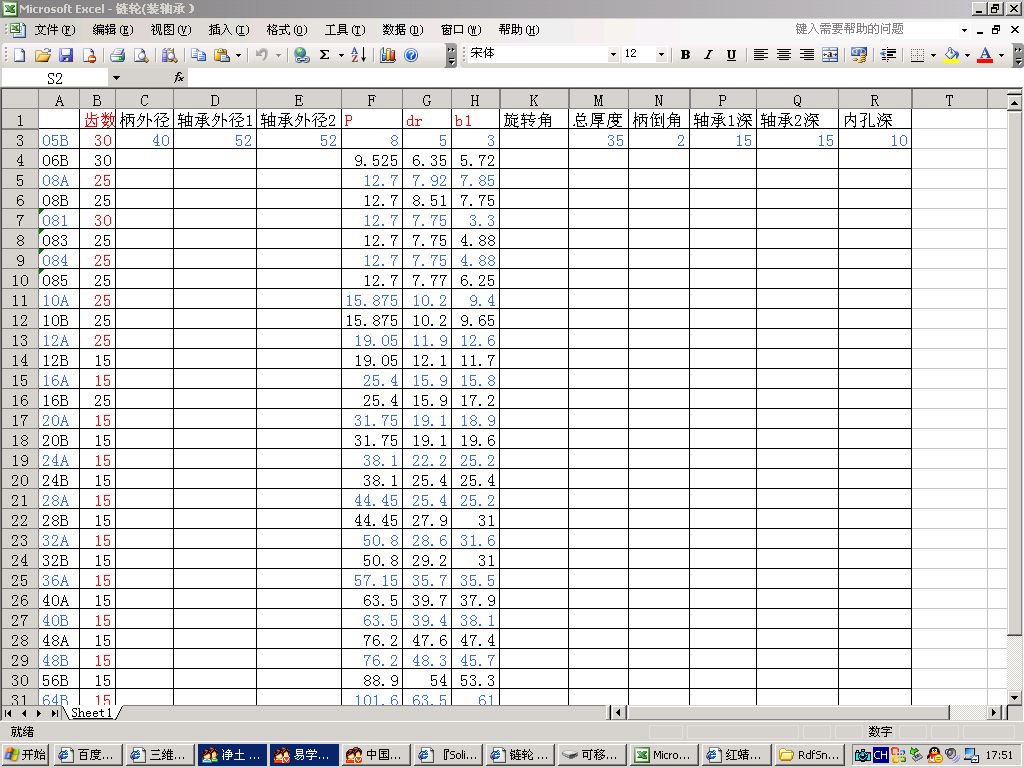The height and width of the screenshot is (768, 1024).
Task: Expand the Borders style dropdown arrow
Action: [933, 55]
